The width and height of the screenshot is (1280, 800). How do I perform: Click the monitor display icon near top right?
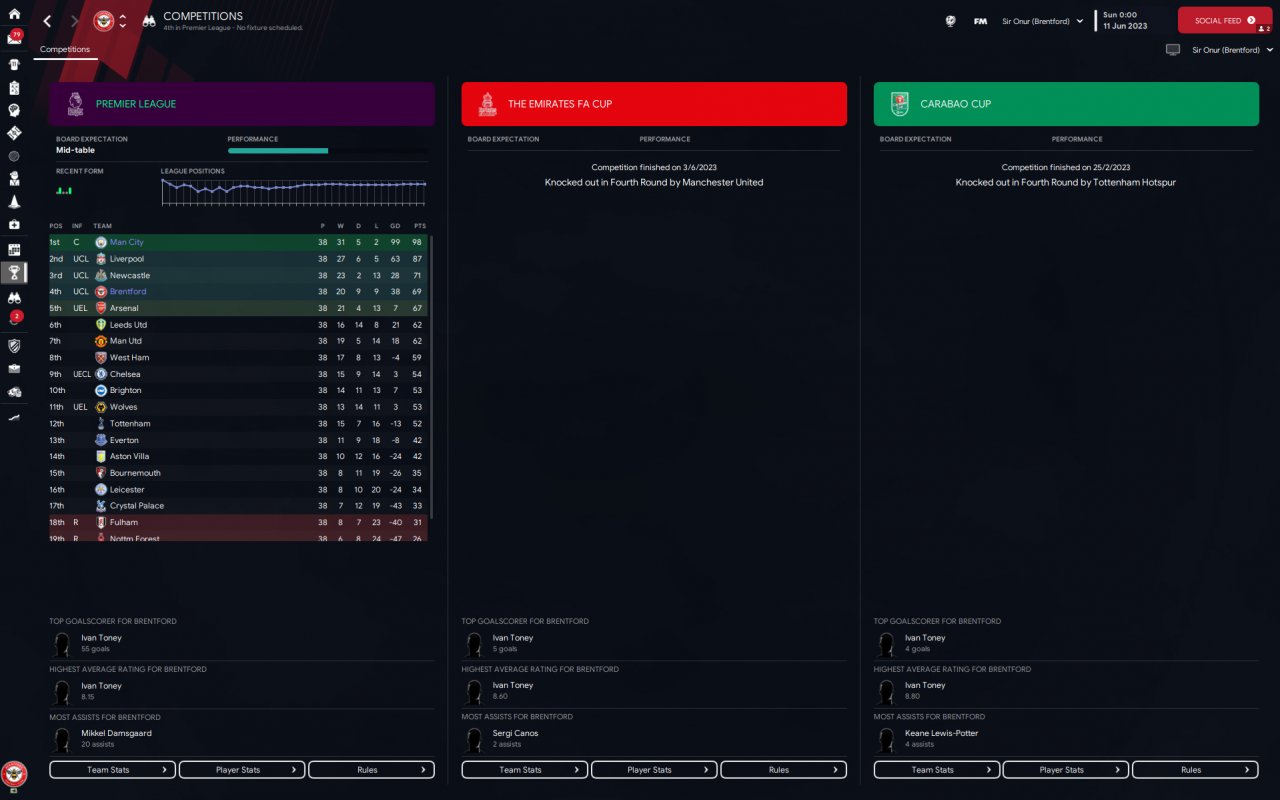tap(1173, 50)
